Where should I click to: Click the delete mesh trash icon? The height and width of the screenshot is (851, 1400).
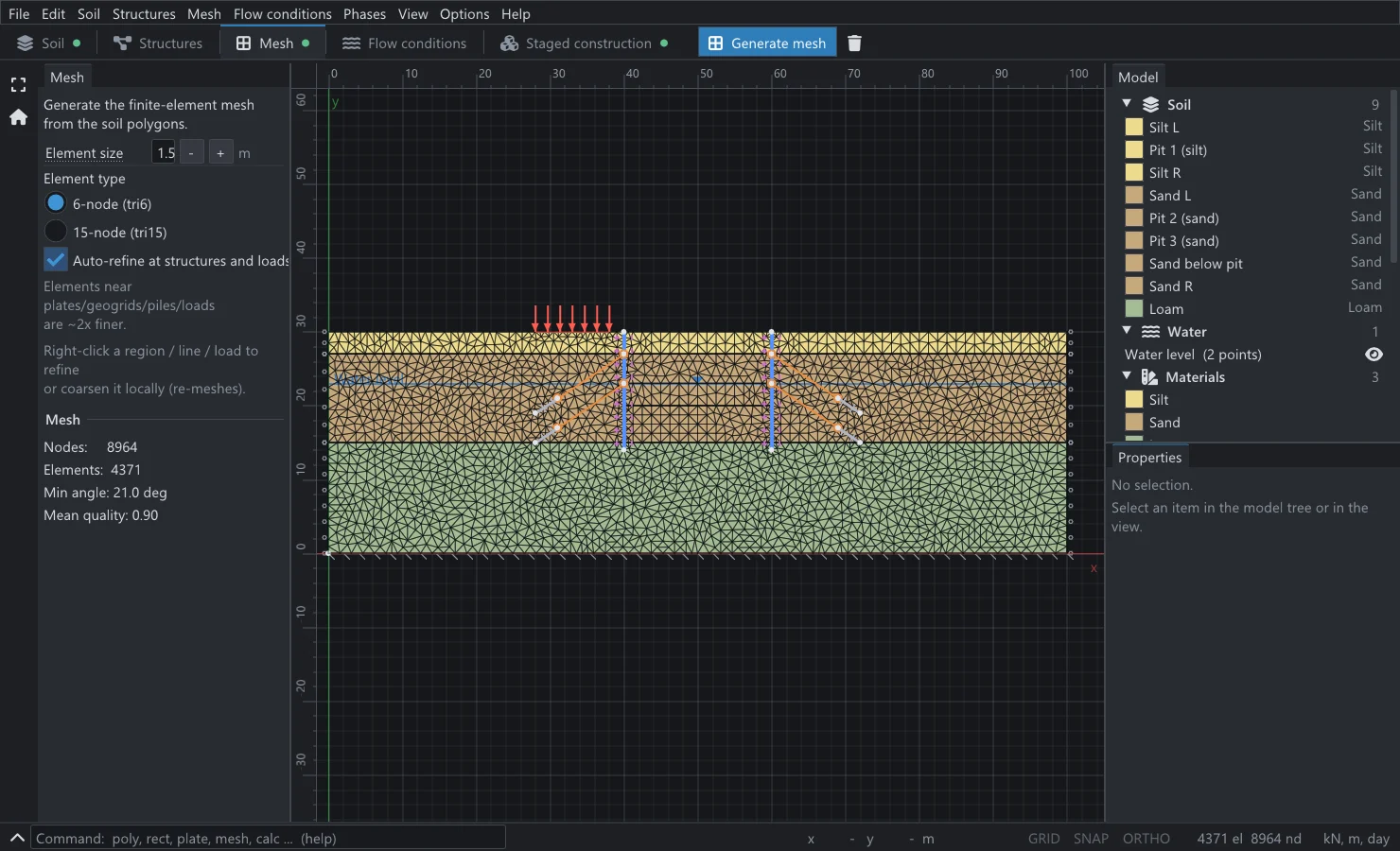(854, 43)
